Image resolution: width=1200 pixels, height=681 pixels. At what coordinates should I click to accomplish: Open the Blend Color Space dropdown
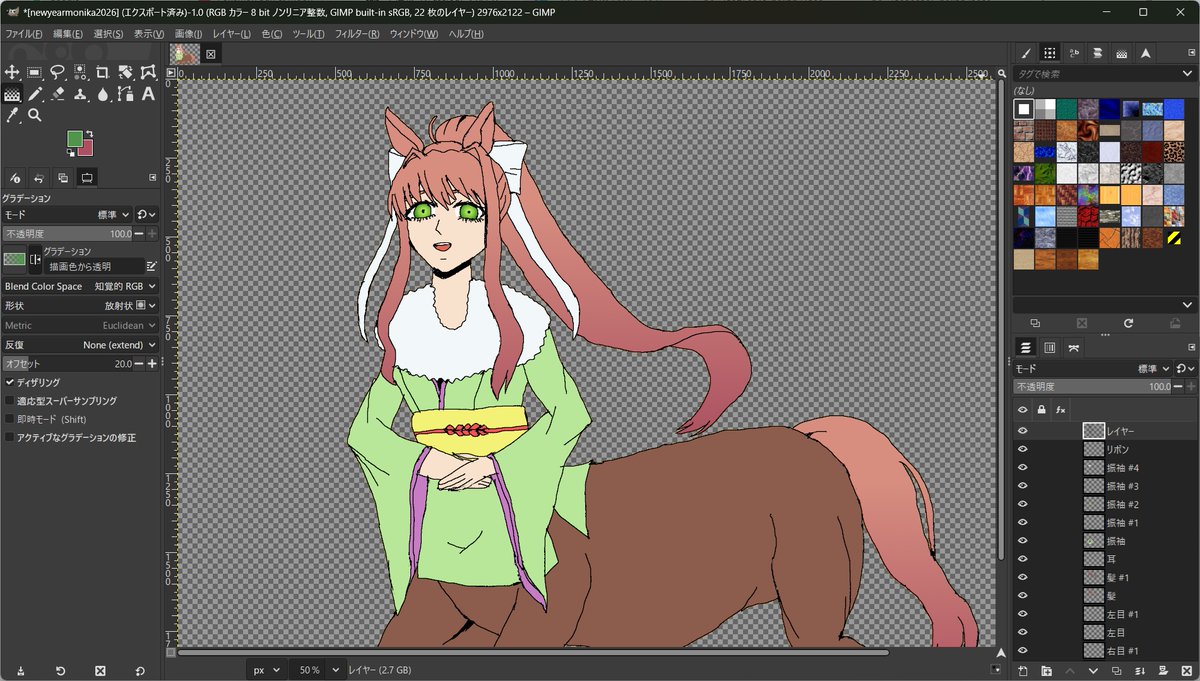click(80, 286)
